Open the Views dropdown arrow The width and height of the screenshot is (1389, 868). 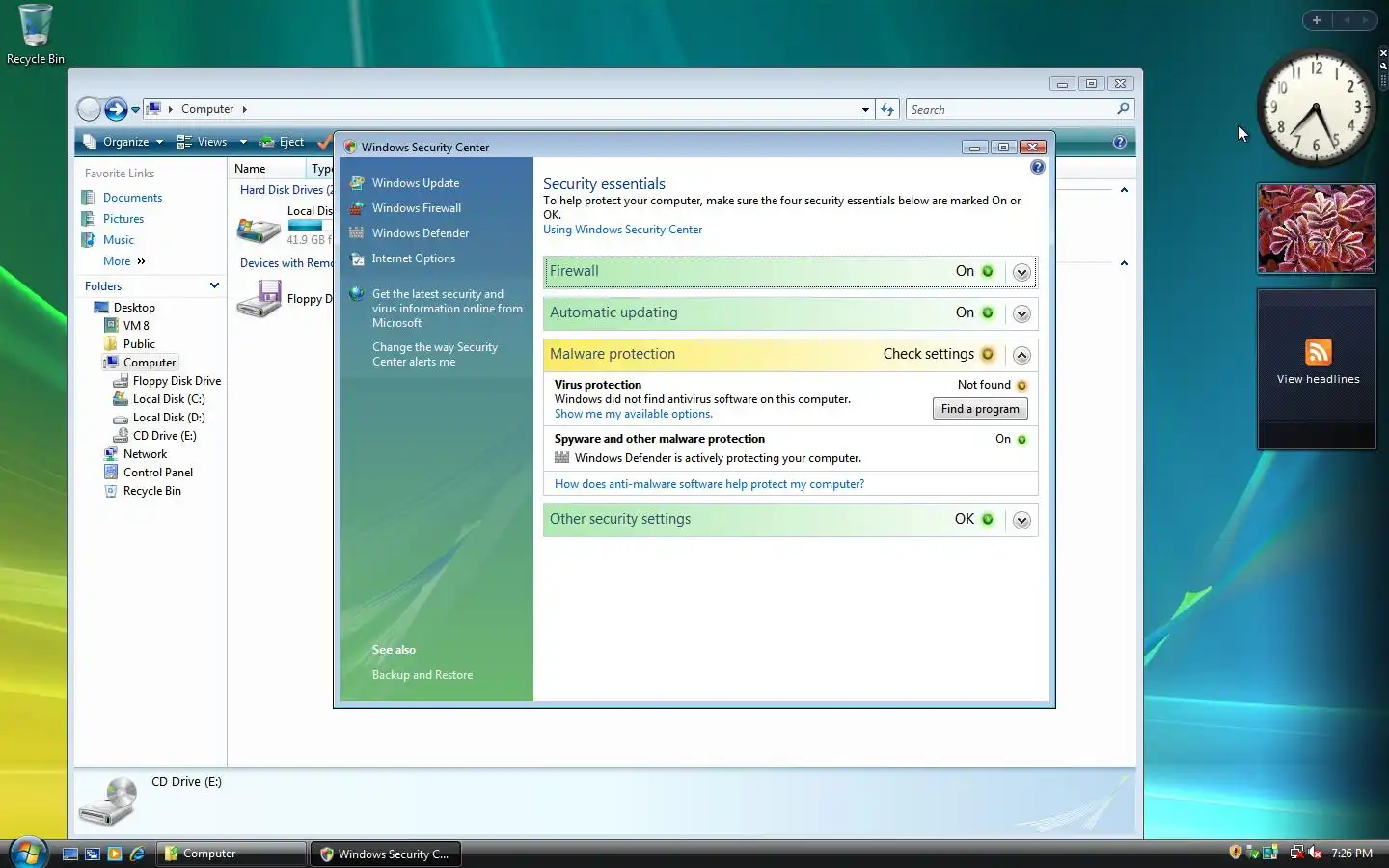[x=243, y=142]
